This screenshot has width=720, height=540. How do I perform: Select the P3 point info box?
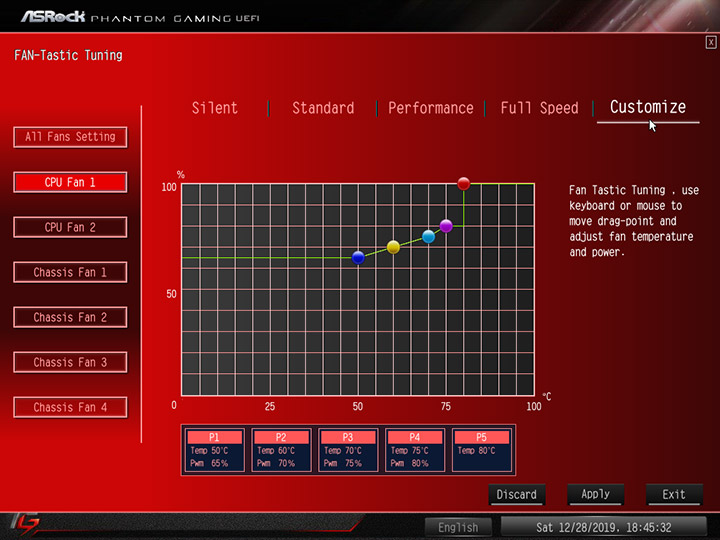point(348,450)
